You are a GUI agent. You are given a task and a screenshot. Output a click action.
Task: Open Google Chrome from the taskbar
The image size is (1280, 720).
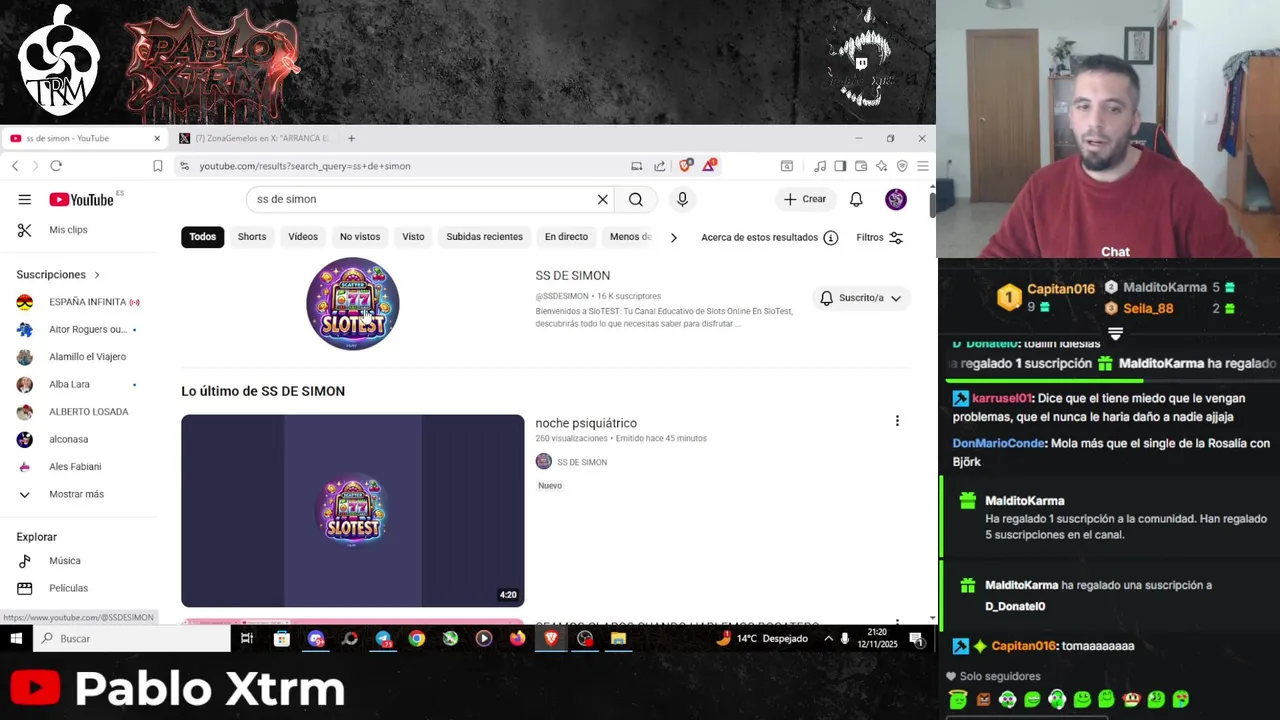417,638
